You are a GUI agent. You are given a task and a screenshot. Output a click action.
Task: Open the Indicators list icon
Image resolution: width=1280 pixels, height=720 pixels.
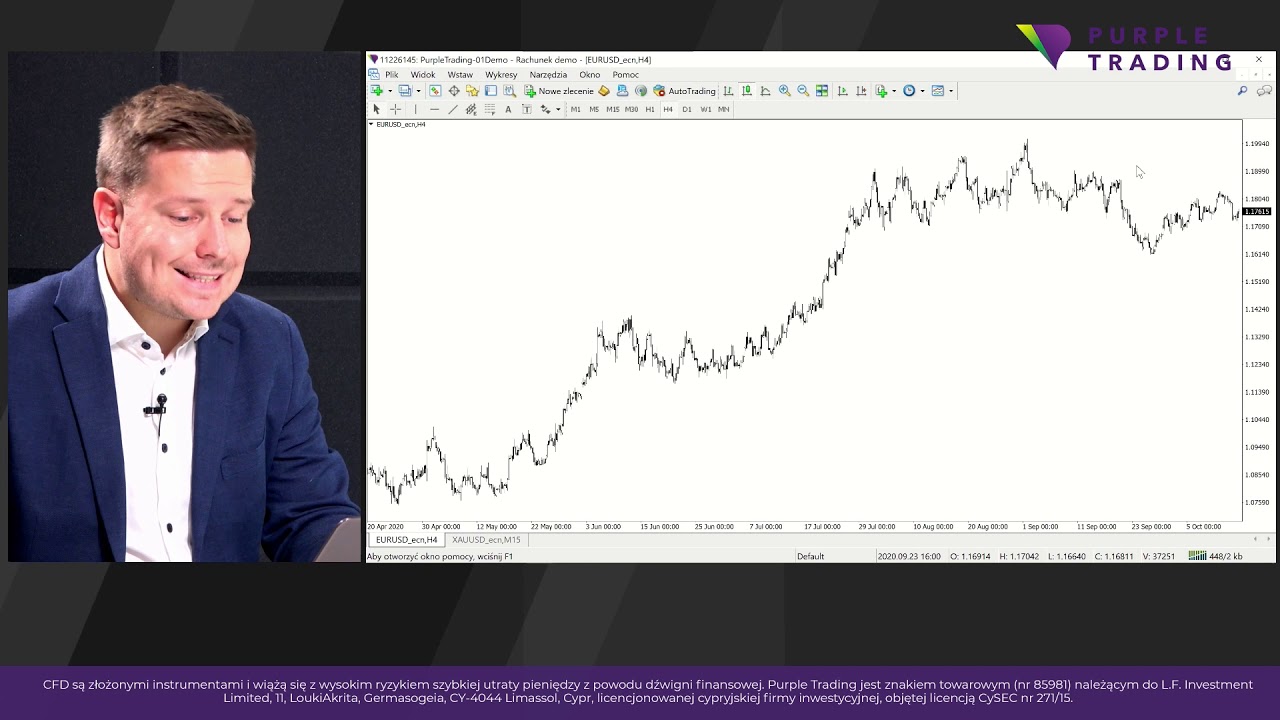[881, 91]
